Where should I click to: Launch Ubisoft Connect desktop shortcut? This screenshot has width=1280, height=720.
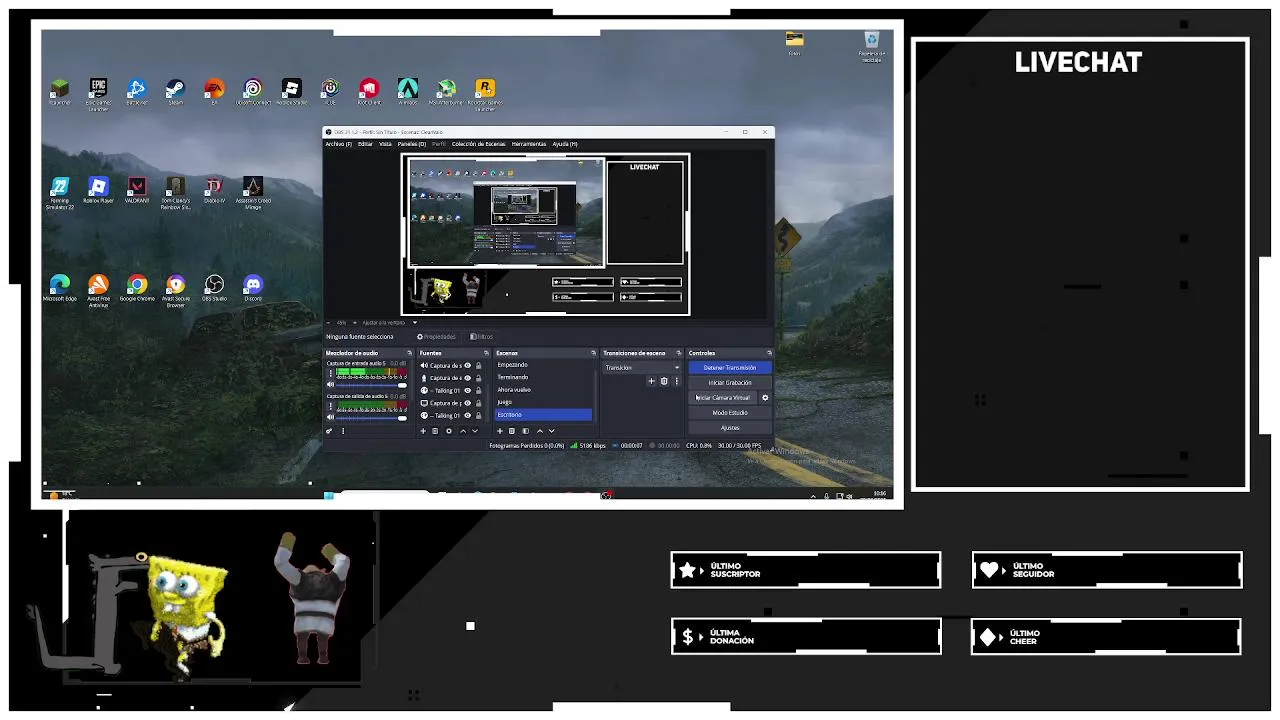(x=253, y=92)
